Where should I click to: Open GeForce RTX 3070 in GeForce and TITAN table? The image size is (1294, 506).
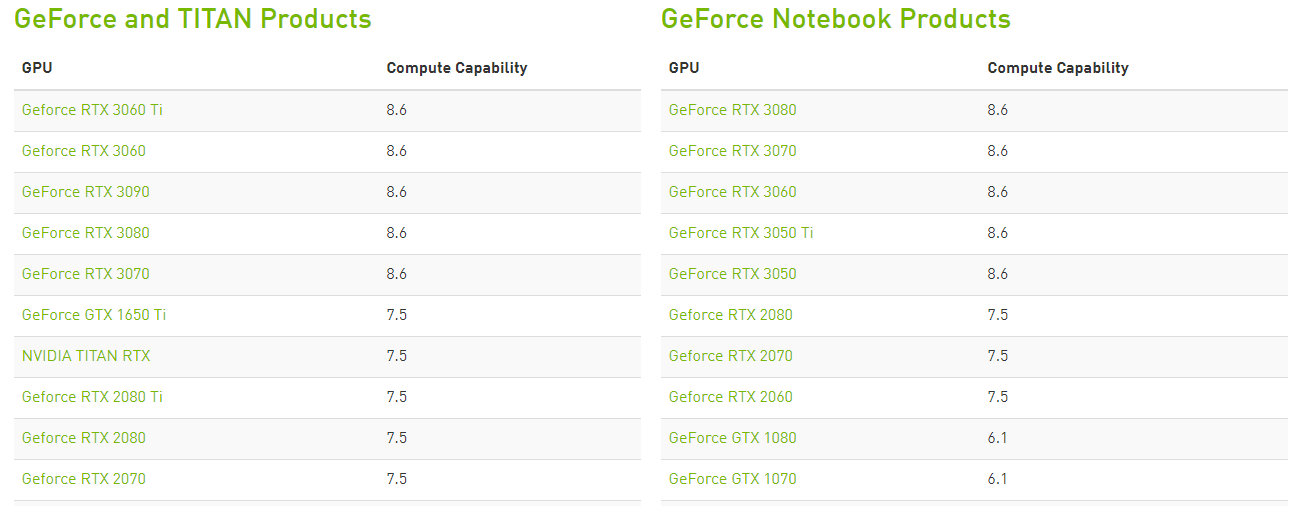[x=86, y=274]
